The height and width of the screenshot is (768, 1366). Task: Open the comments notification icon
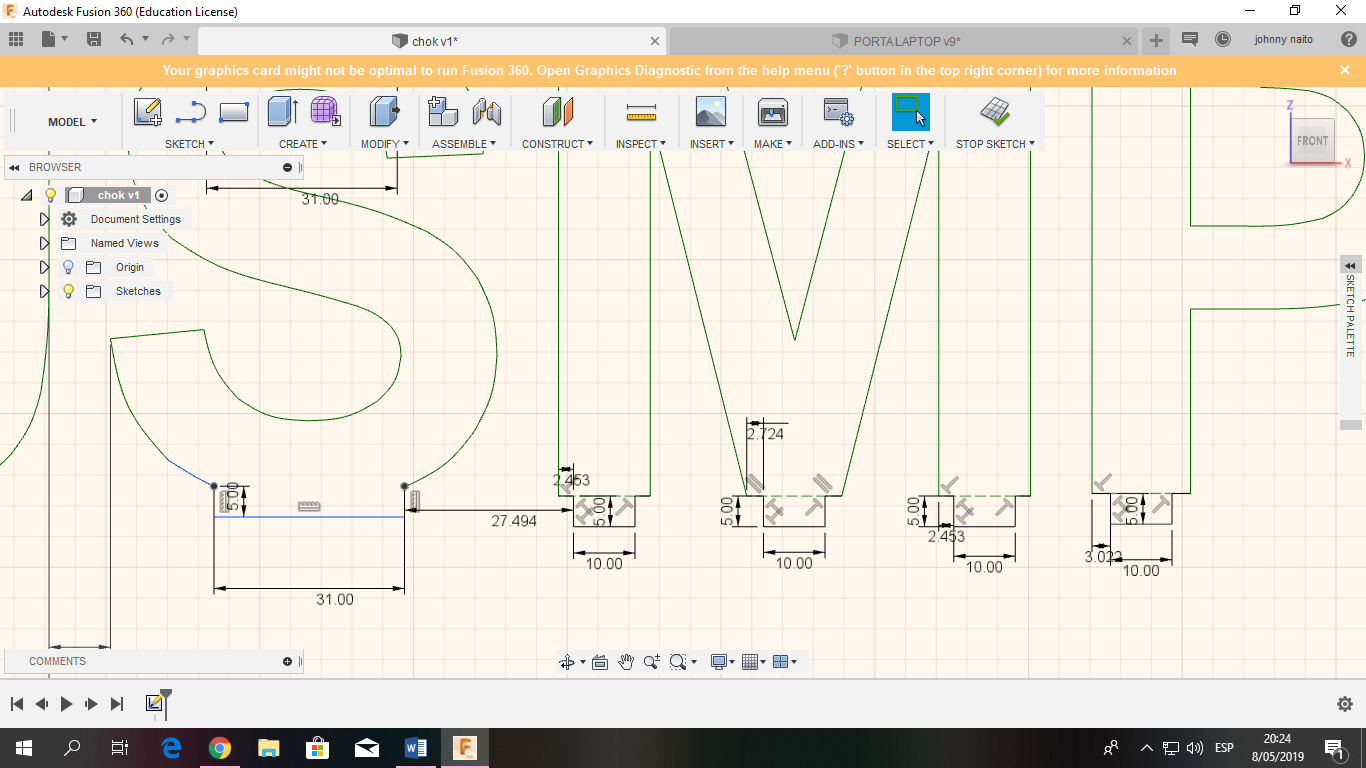[x=1190, y=39]
